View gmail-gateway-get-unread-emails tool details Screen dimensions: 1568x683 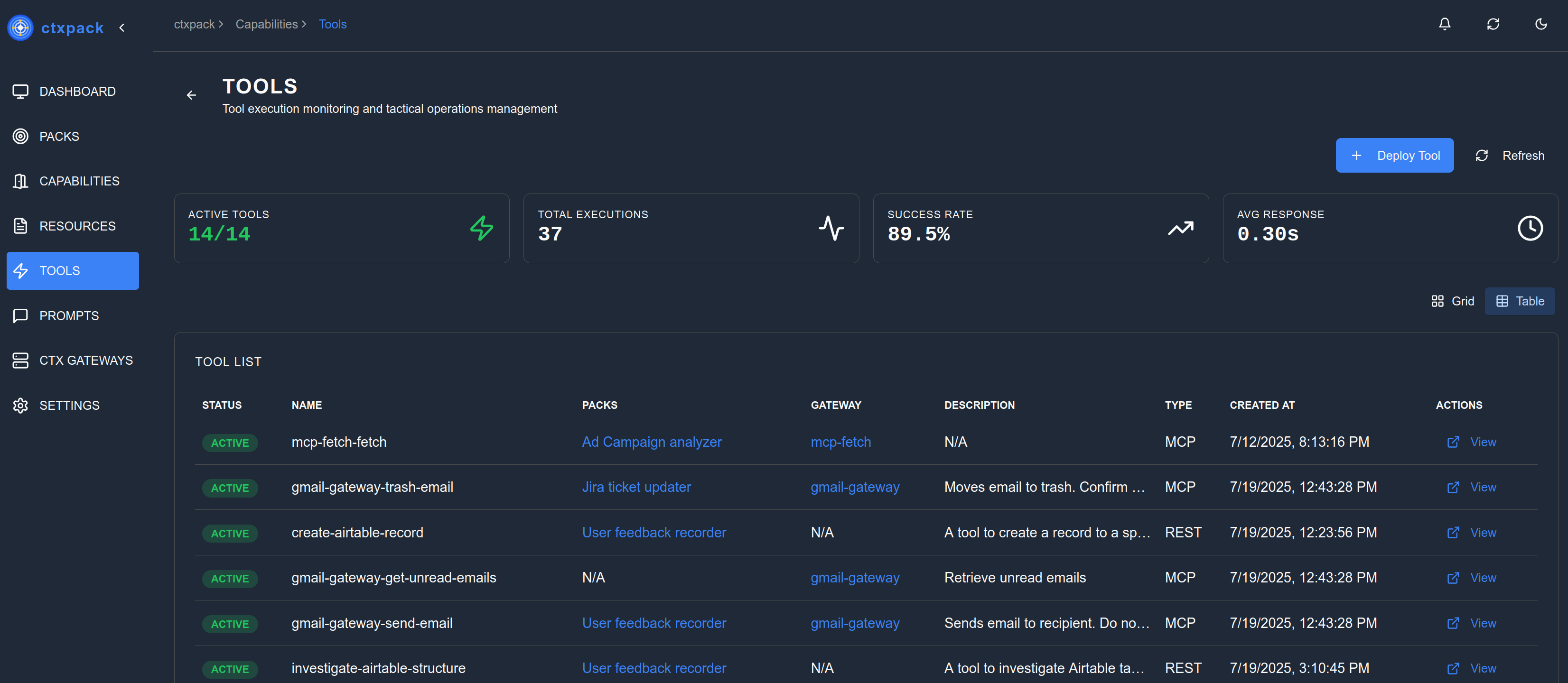pyautogui.click(x=1471, y=578)
